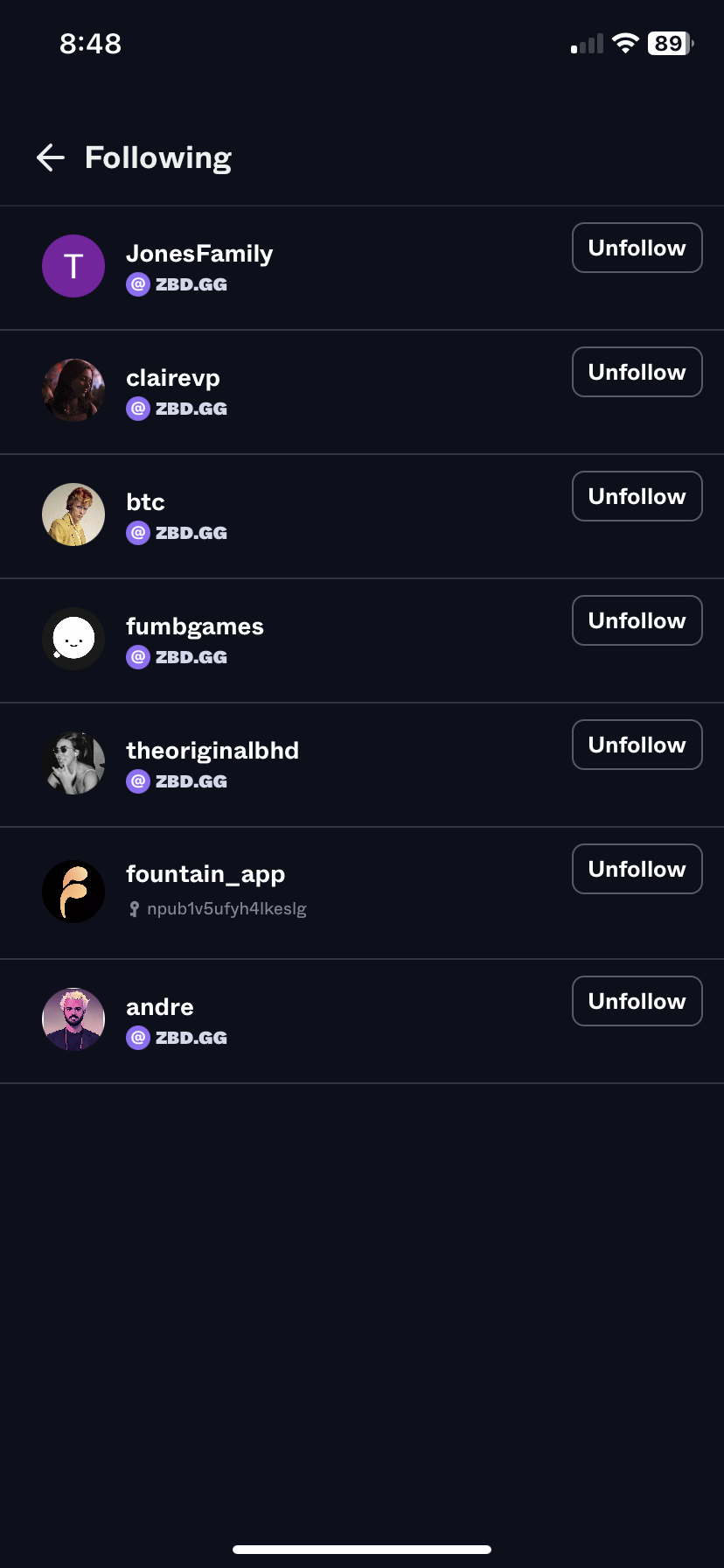This screenshot has width=724, height=1568.
Task: Unfollow clairevp
Action: (x=637, y=373)
